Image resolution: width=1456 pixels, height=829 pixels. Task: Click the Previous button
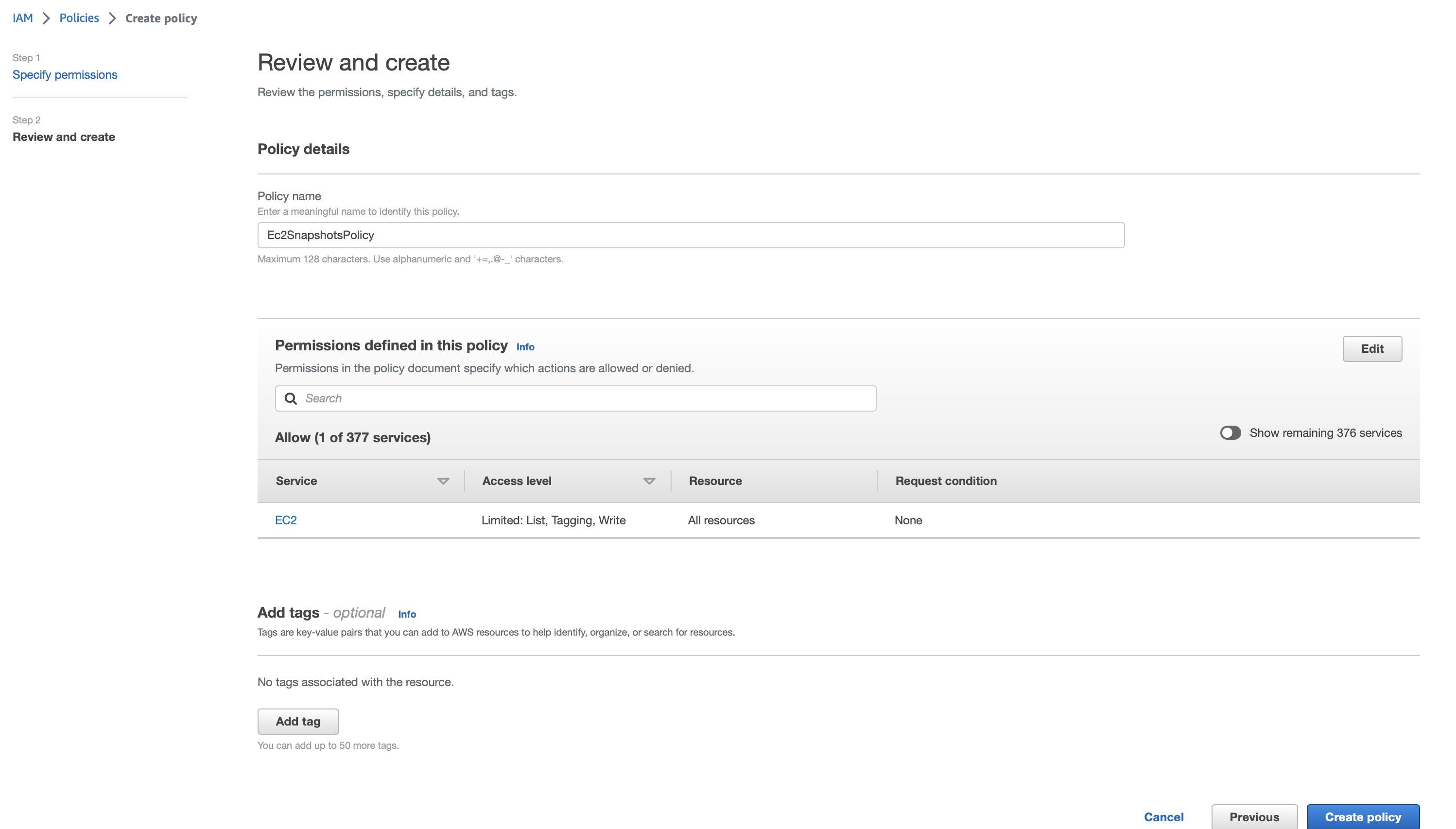click(x=1254, y=816)
